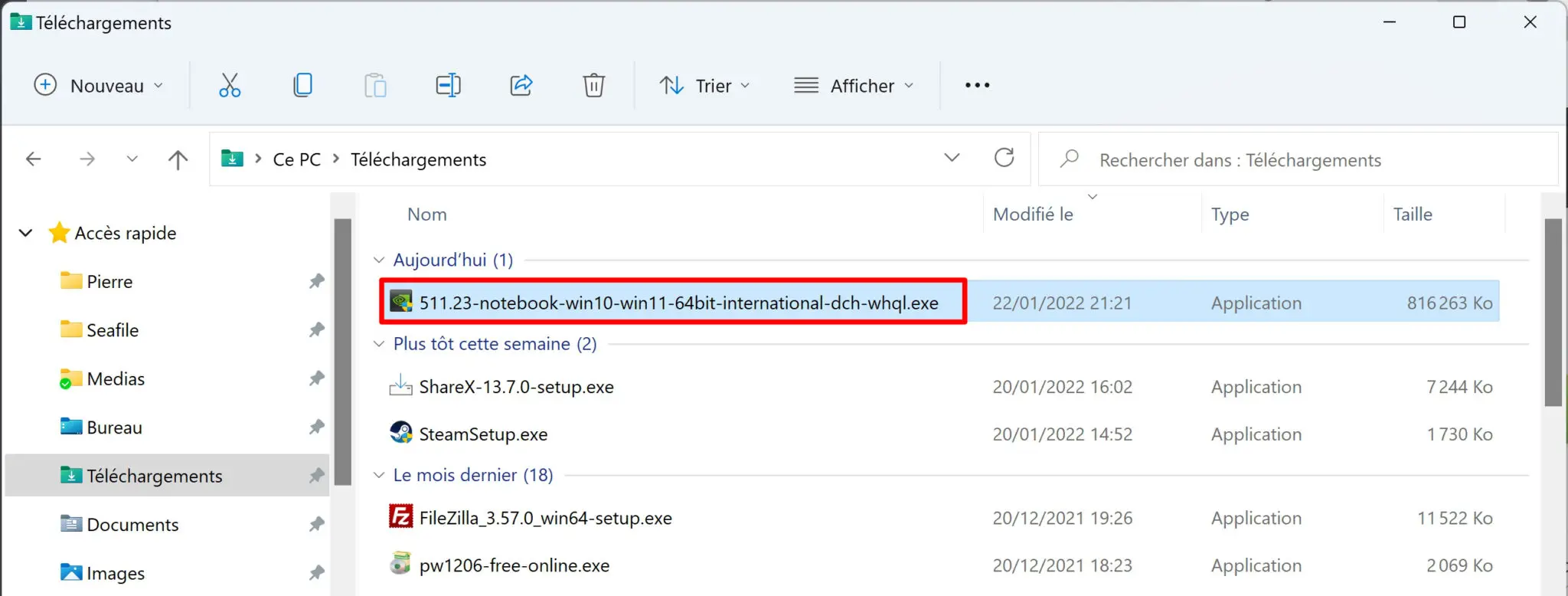
Task: Unpin Pierre folder from quick access
Action: click(x=316, y=282)
